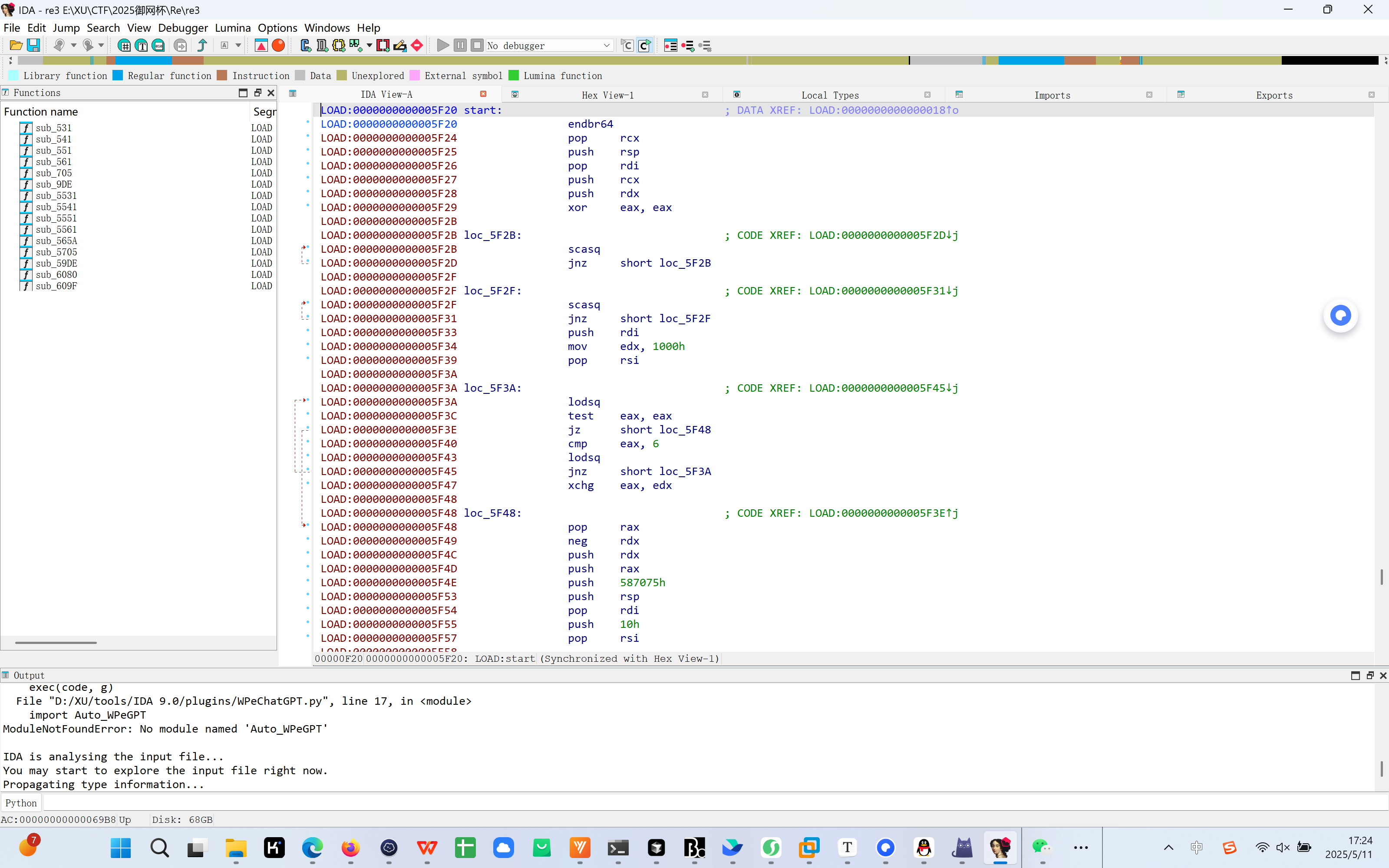Click the loc_5F48 jump target operand
Viewport: 1389px width, 868px height.
685,430
